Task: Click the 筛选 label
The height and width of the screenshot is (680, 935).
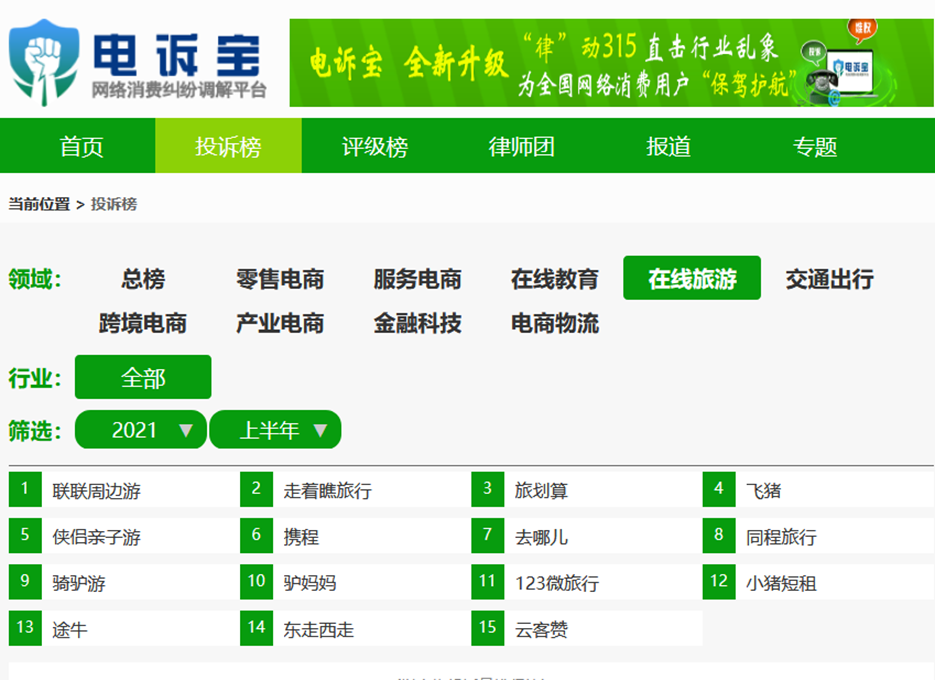Action: pos(35,431)
